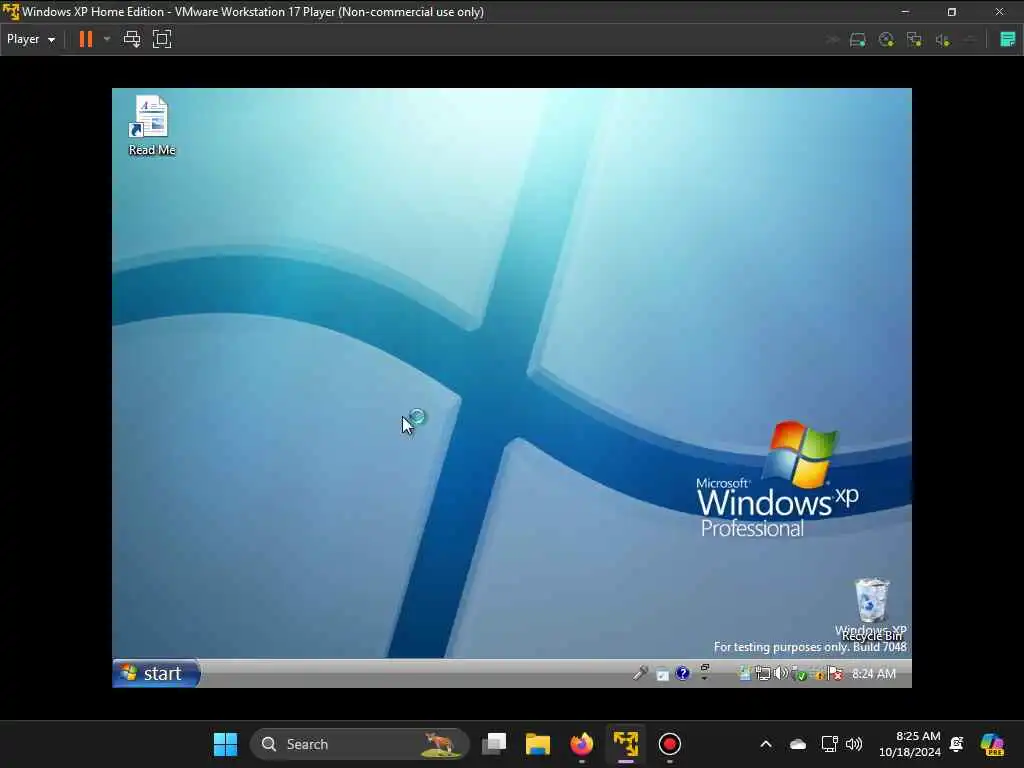Click VMware Player icon on host taskbar
The height and width of the screenshot is (768, 1024).
(626, 744)
